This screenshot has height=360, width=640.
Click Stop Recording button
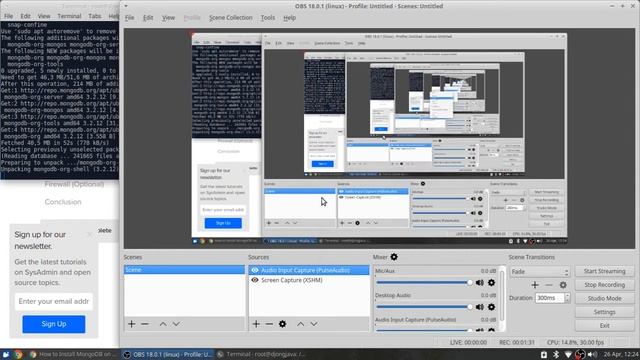tap(604, 285)
